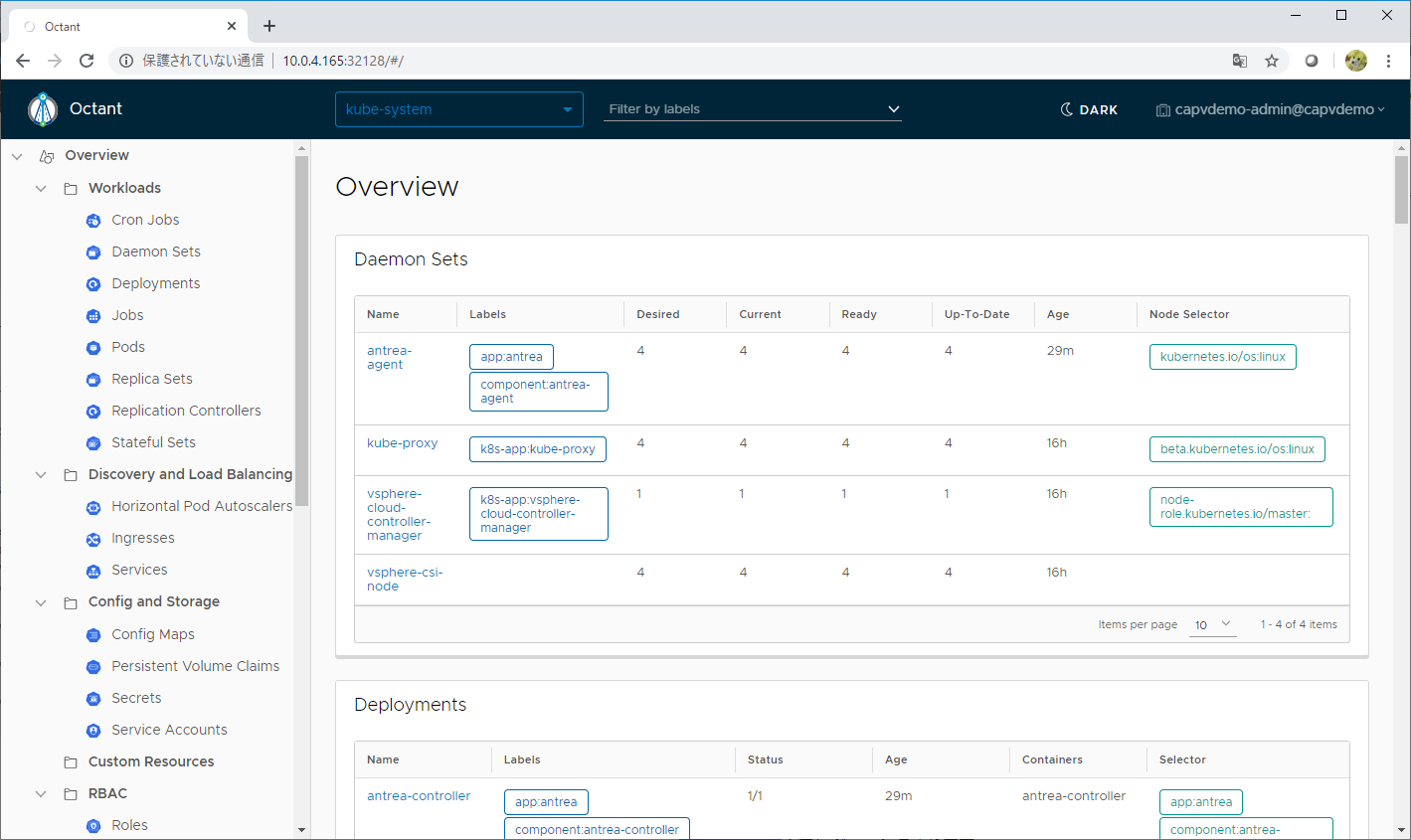Open the kube-proxy daemon set link
Image resolution: width=1411 pixels, height=840 pixels.
tap(403, 443)
